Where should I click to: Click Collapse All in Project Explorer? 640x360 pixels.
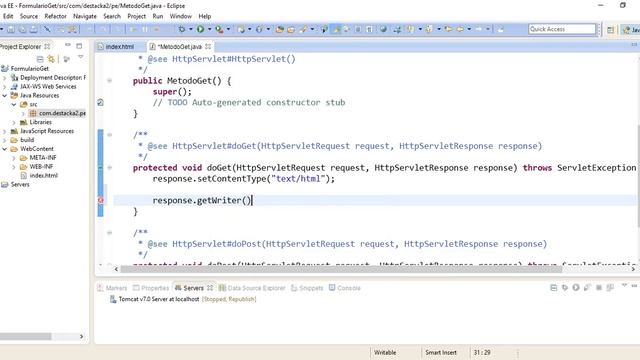point(40,59)
